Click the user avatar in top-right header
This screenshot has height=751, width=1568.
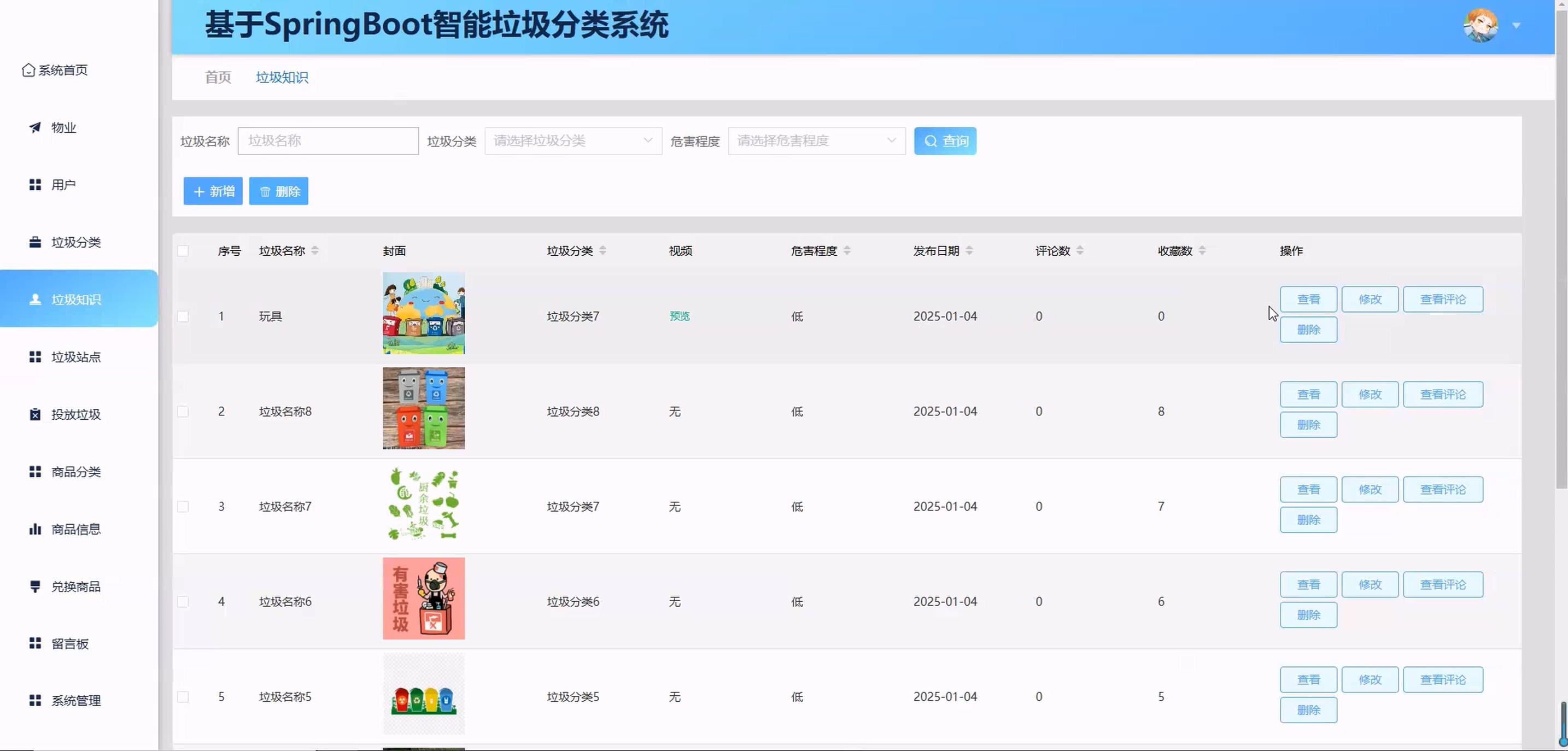(1480, 26)
